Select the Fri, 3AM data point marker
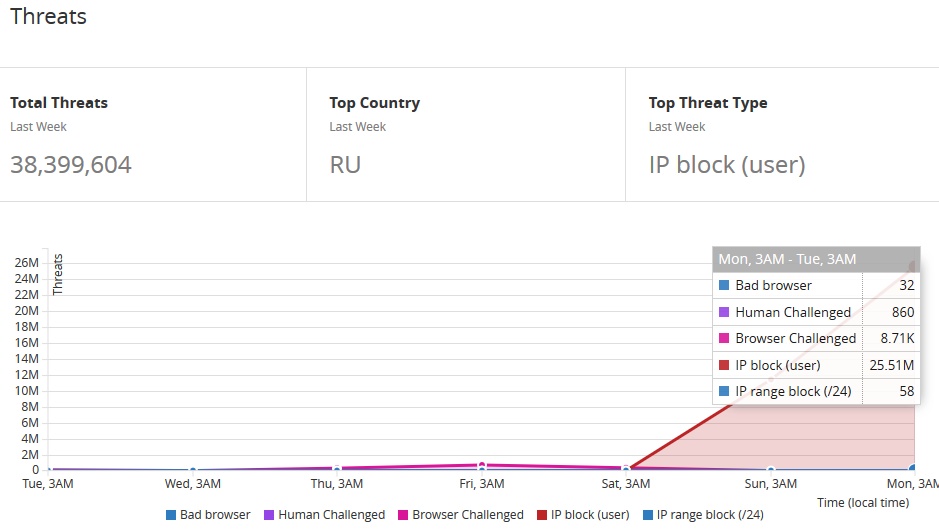939x529 pixels. (x=482, y=465)
